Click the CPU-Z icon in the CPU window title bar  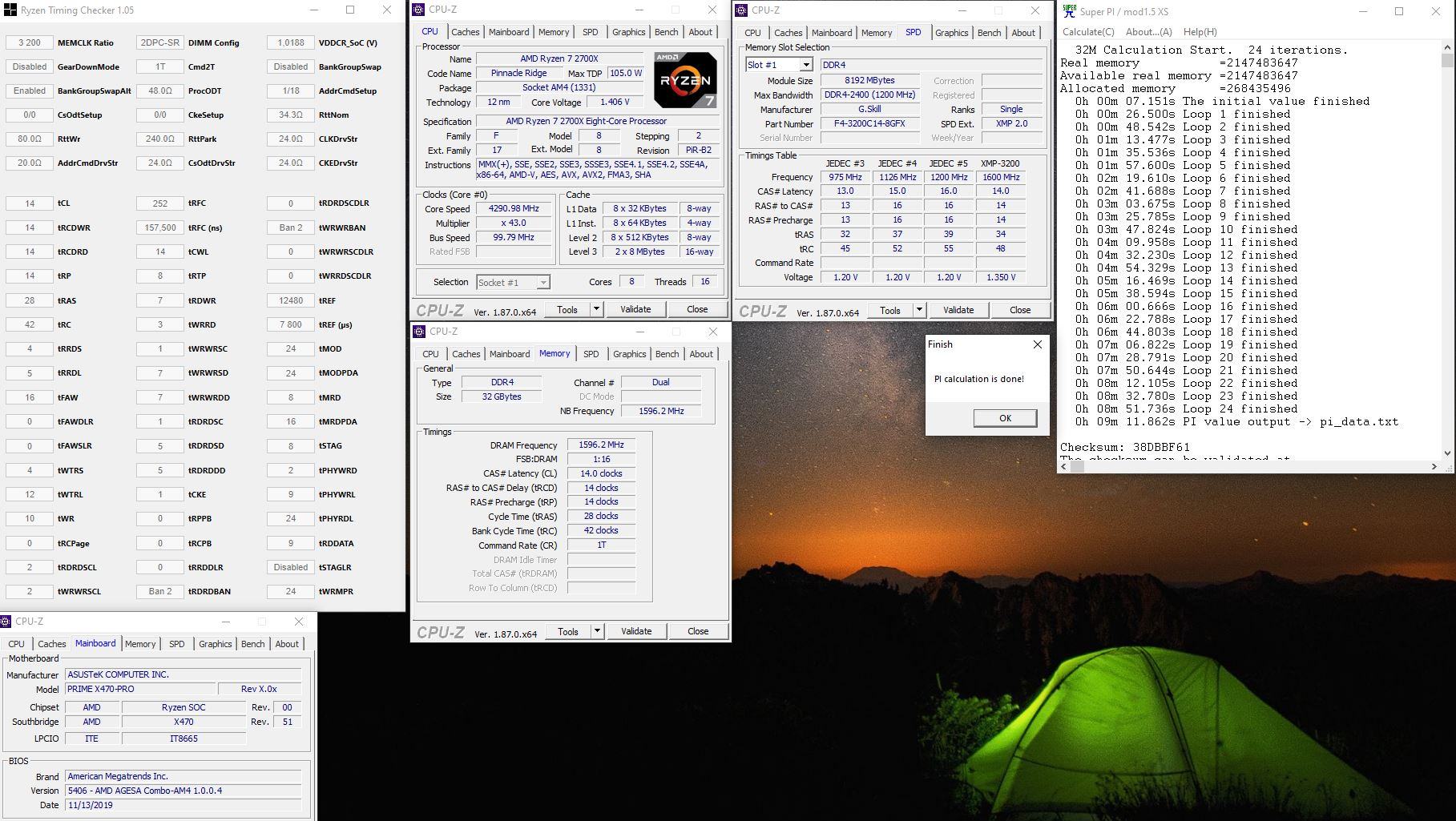click(x=418, y=10)
